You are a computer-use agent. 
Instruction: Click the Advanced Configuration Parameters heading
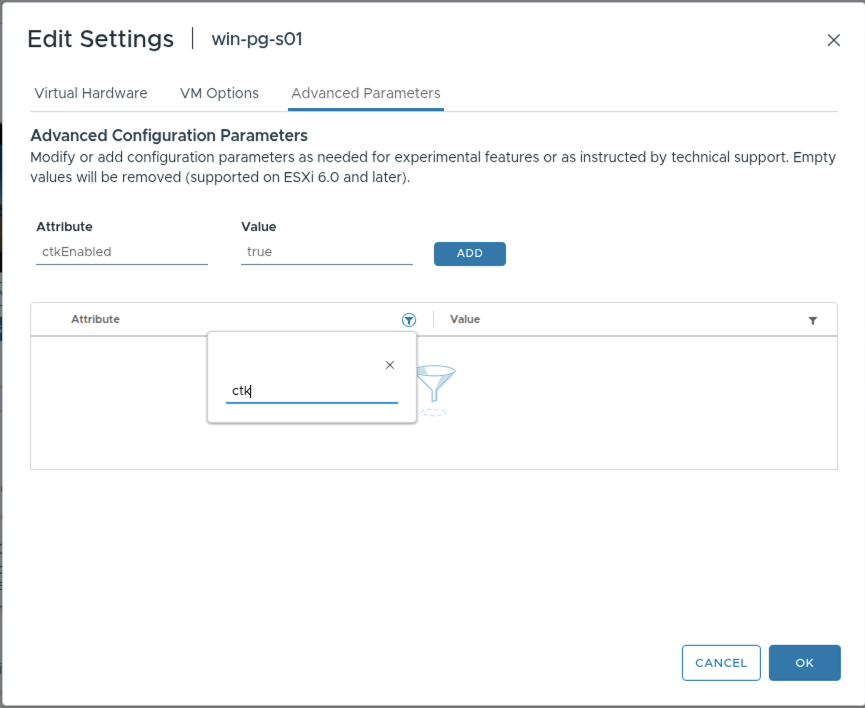(169, 135)
